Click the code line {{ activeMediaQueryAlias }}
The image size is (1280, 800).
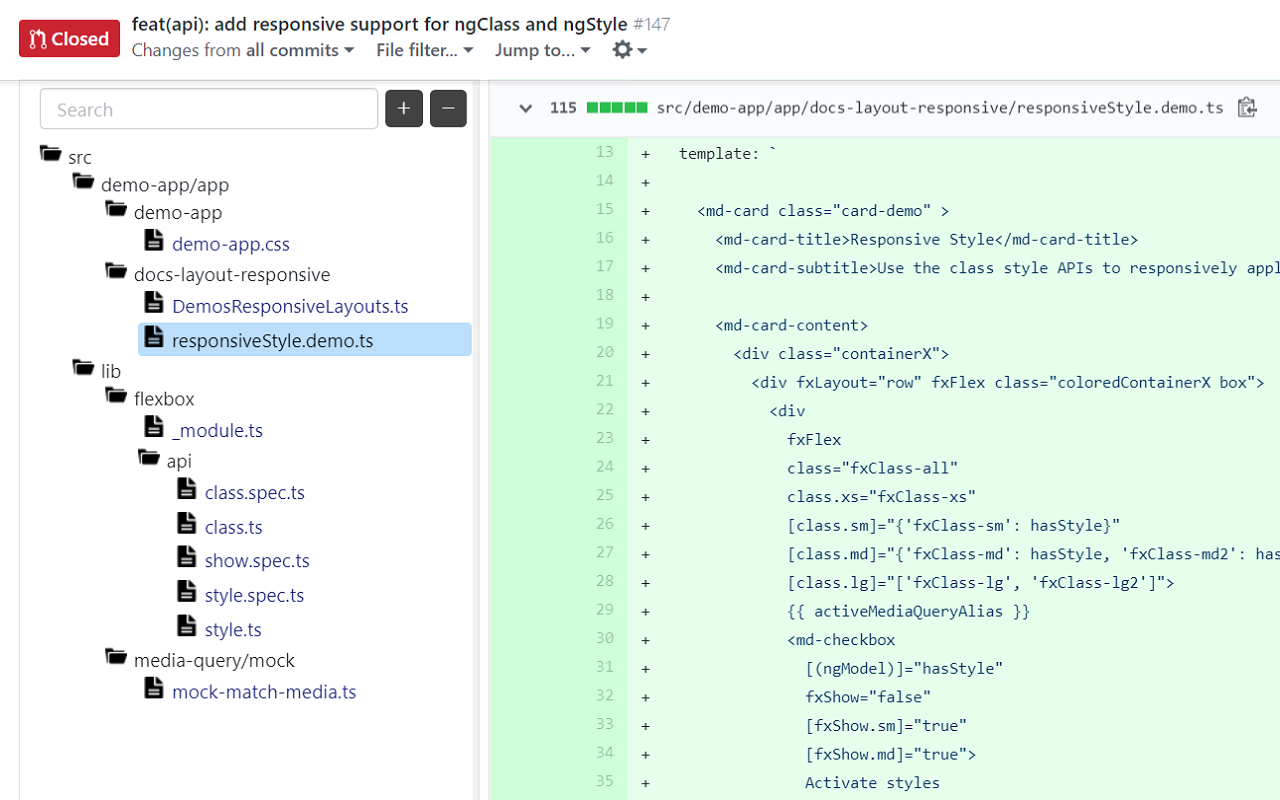click(908, 611)
